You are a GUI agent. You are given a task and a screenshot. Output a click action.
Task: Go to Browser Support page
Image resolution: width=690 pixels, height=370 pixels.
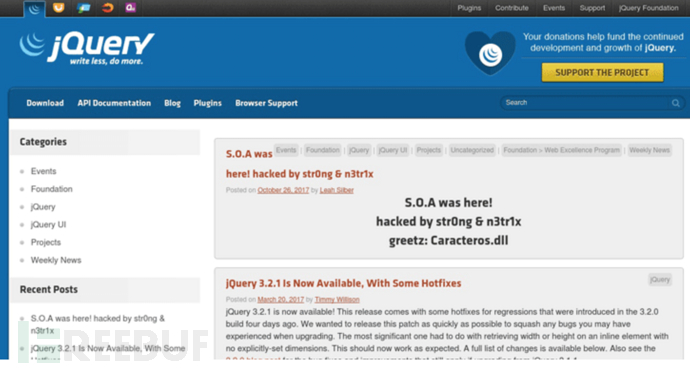pyautogui.click(x=266, y=103)
